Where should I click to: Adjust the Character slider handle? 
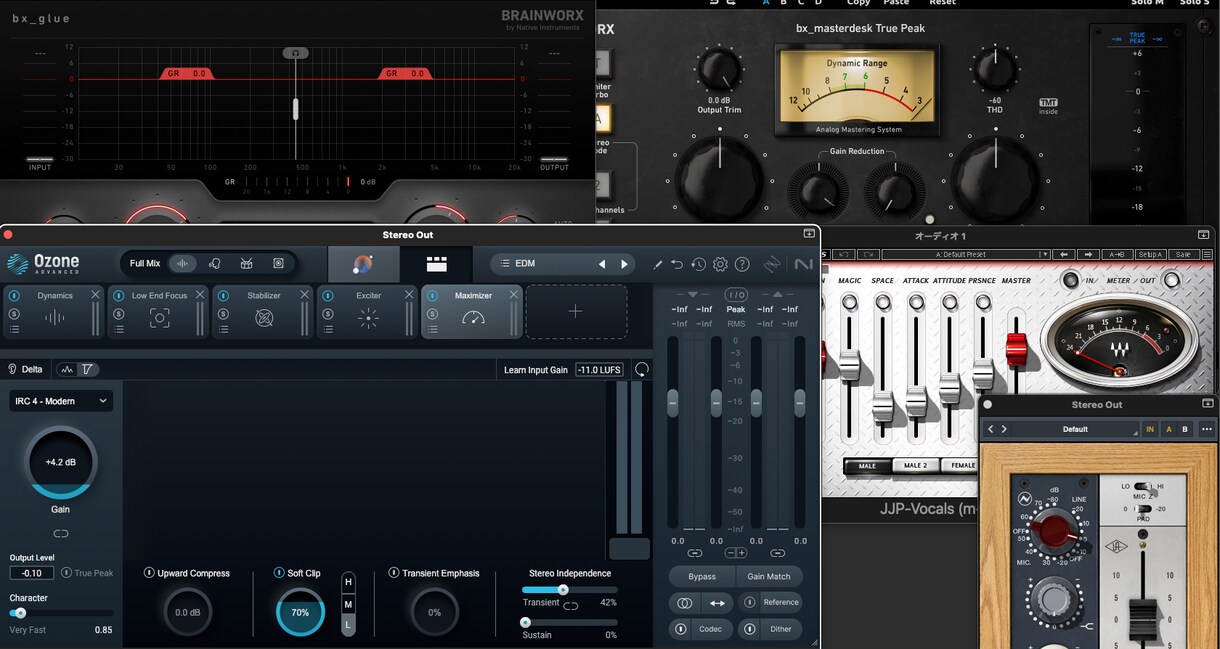click(x=20, y=613)
